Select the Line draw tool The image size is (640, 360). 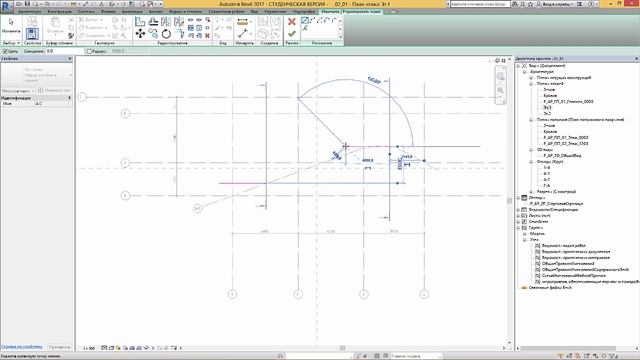304,20
